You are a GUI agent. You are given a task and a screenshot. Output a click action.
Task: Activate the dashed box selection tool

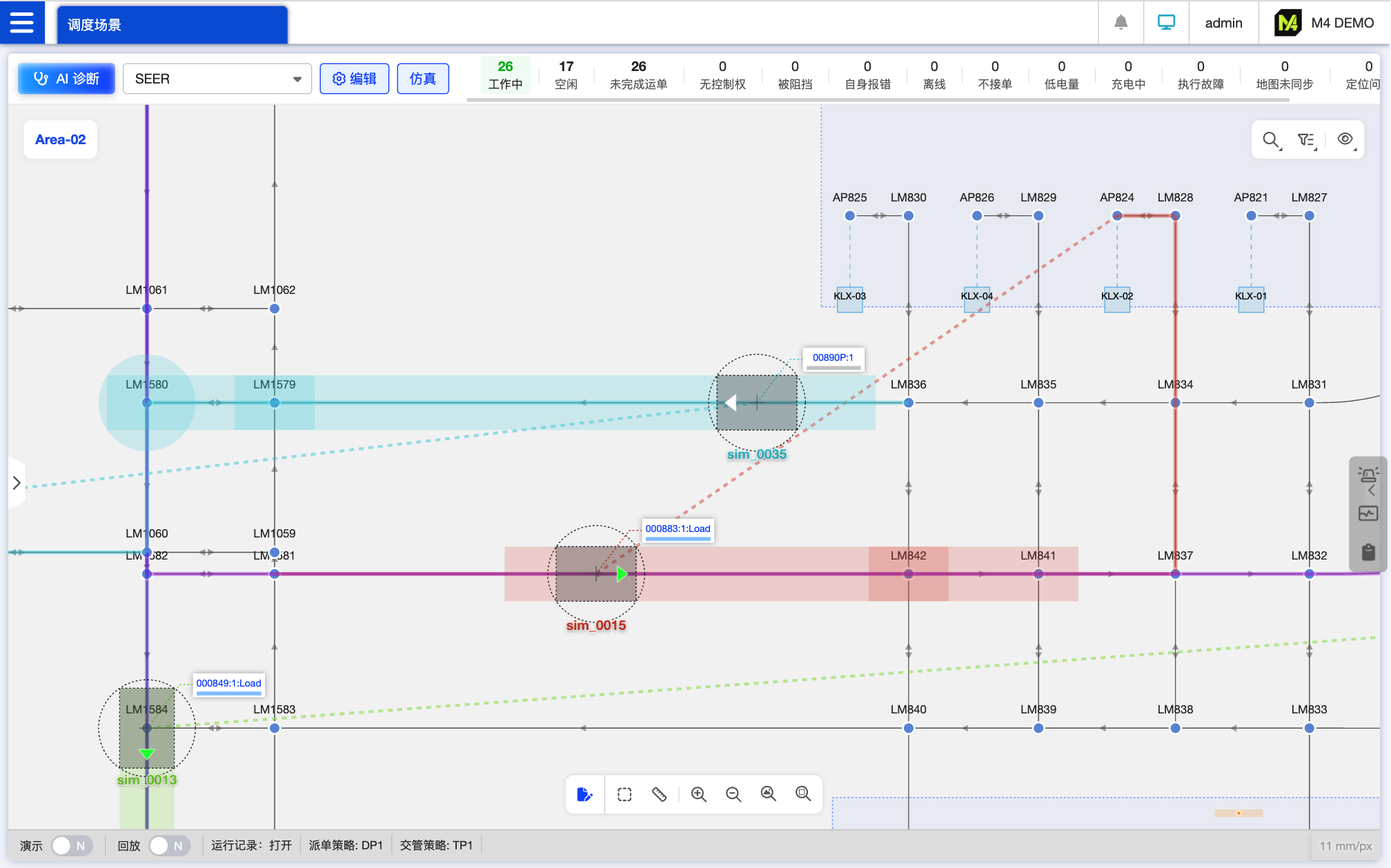[624, 794]
